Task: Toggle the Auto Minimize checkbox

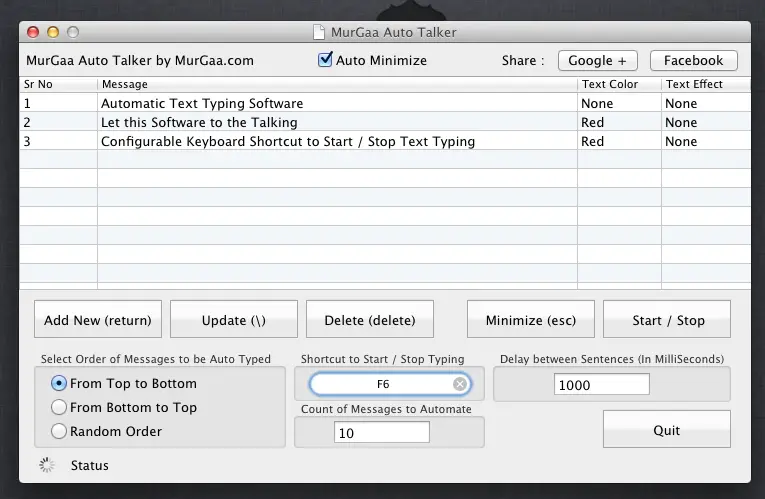Action: point(325,60)
